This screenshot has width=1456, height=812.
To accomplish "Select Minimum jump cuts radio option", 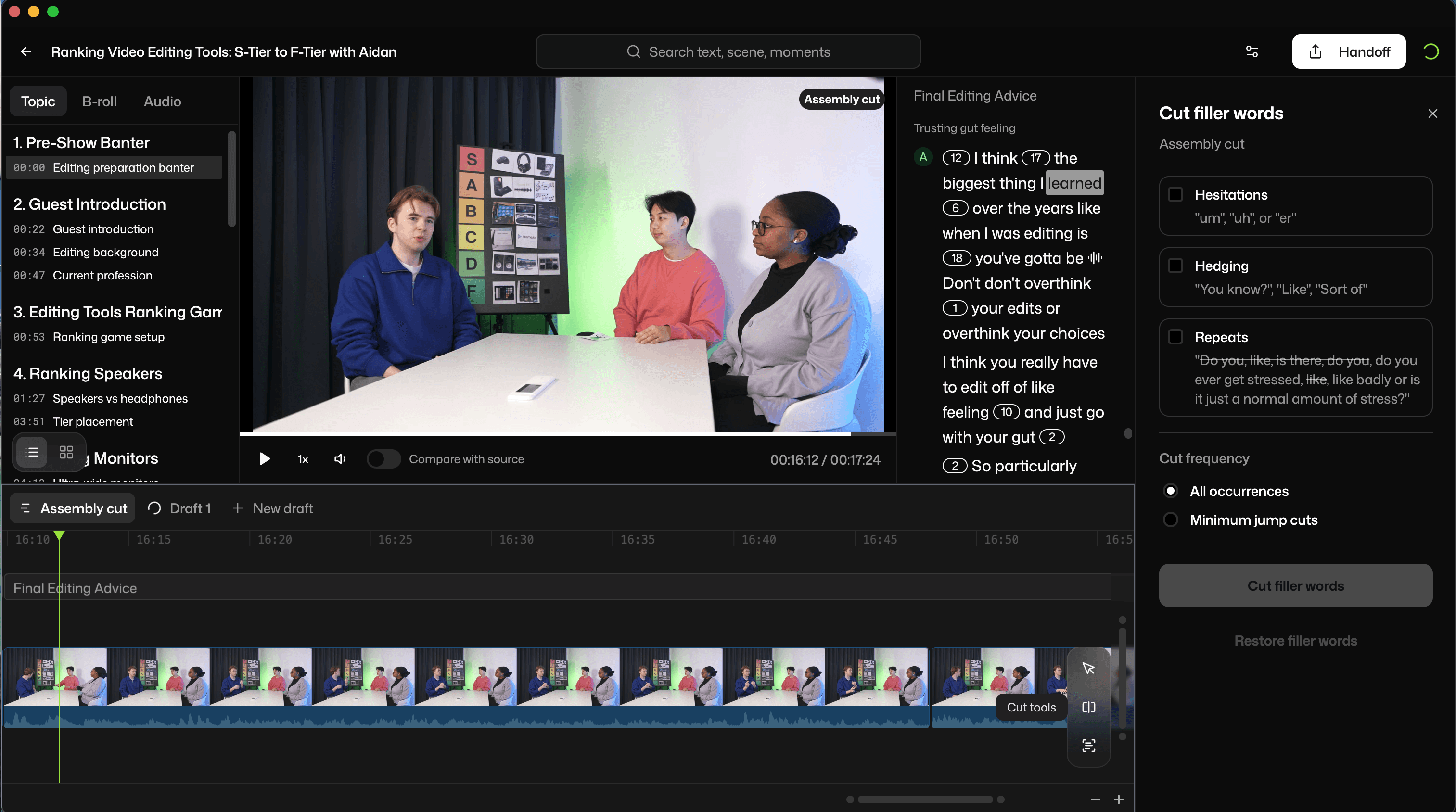I will point(1171,520).
